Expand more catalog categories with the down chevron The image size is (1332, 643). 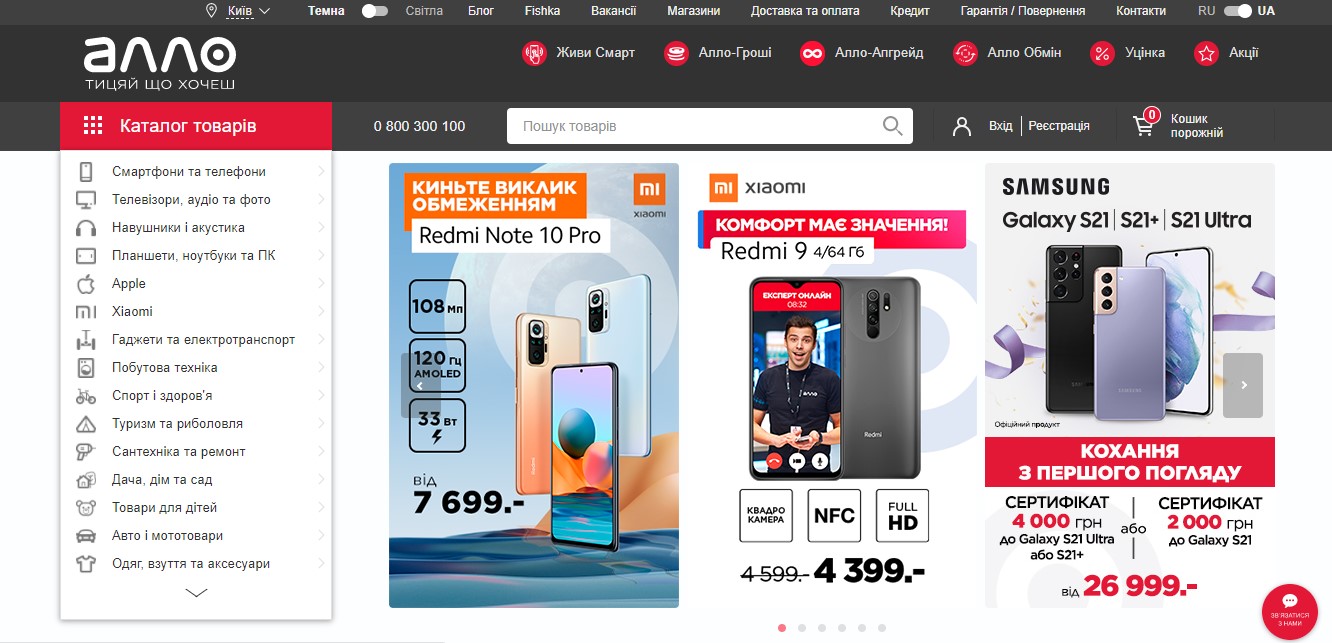(196, 593)
